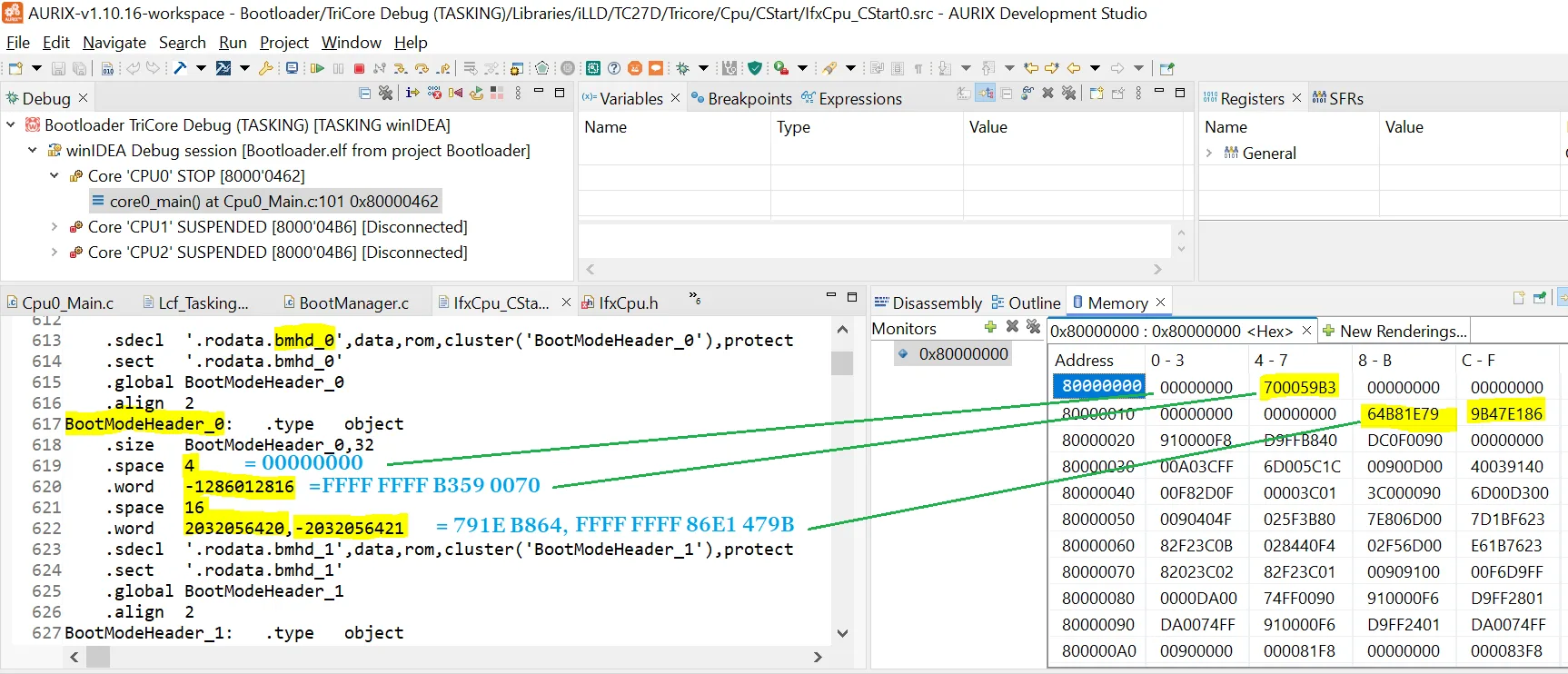Expand the Core 'CPU1' SUSPENDED node
The width and height of the screenshot is (1568, 674).
point(55,227)
